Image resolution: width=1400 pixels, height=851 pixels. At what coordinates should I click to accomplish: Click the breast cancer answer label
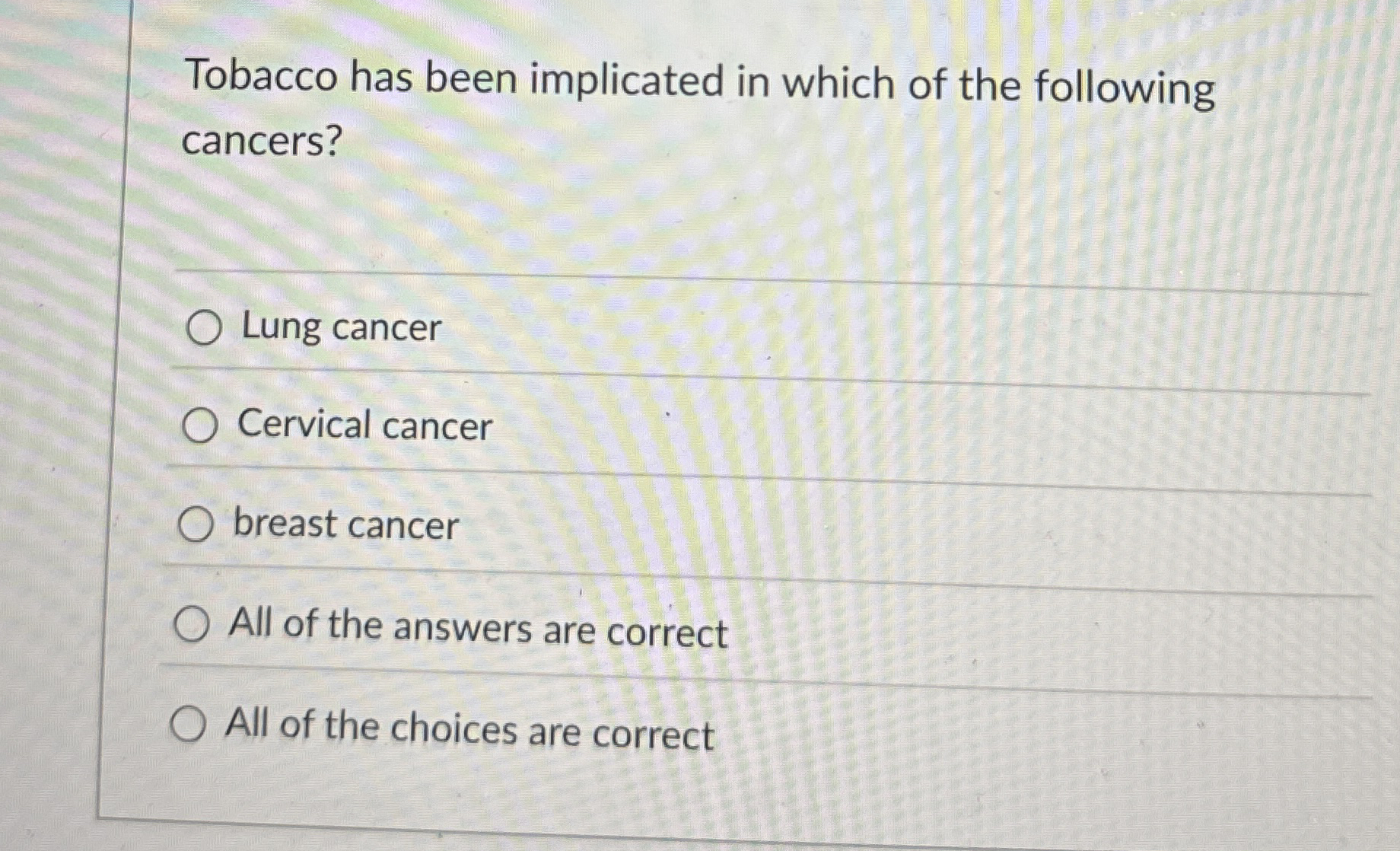344,525
